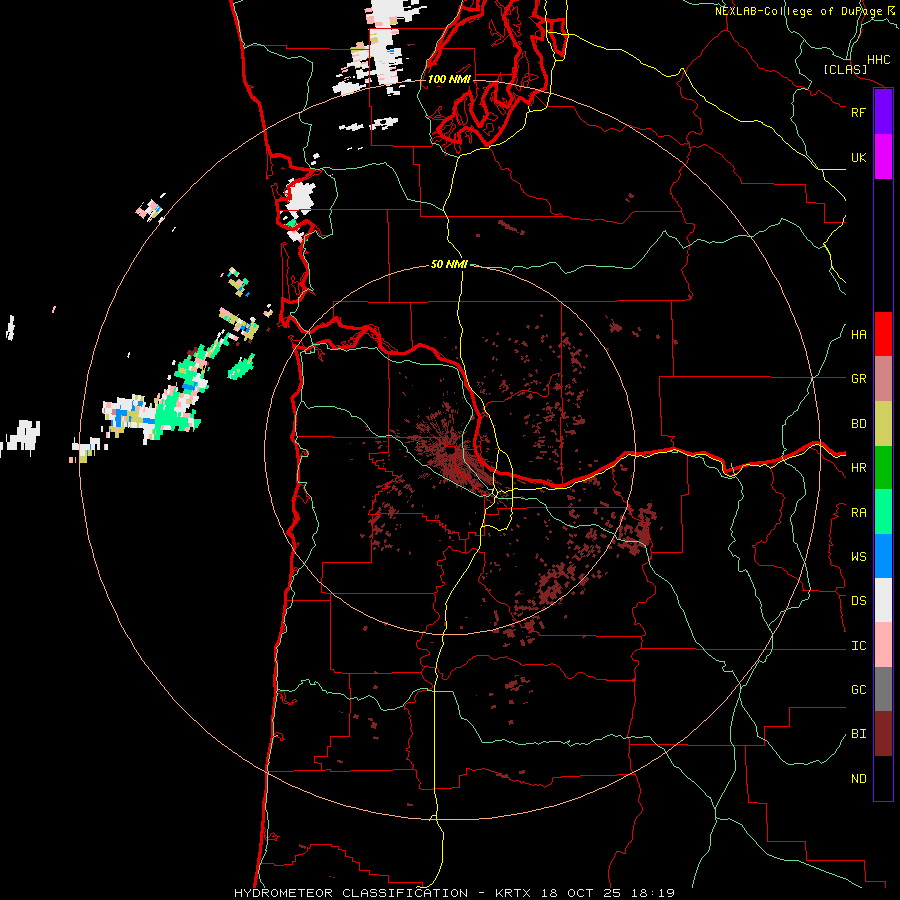Click the 50 NMI range ring label
Screen dimensions: 900x900
pos(449,265)
